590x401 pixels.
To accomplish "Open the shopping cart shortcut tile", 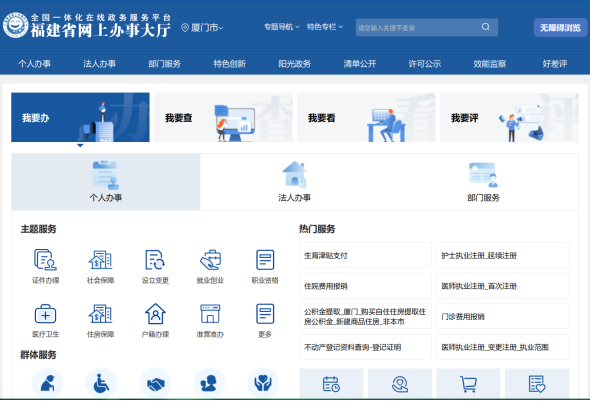I will (468, 384).
